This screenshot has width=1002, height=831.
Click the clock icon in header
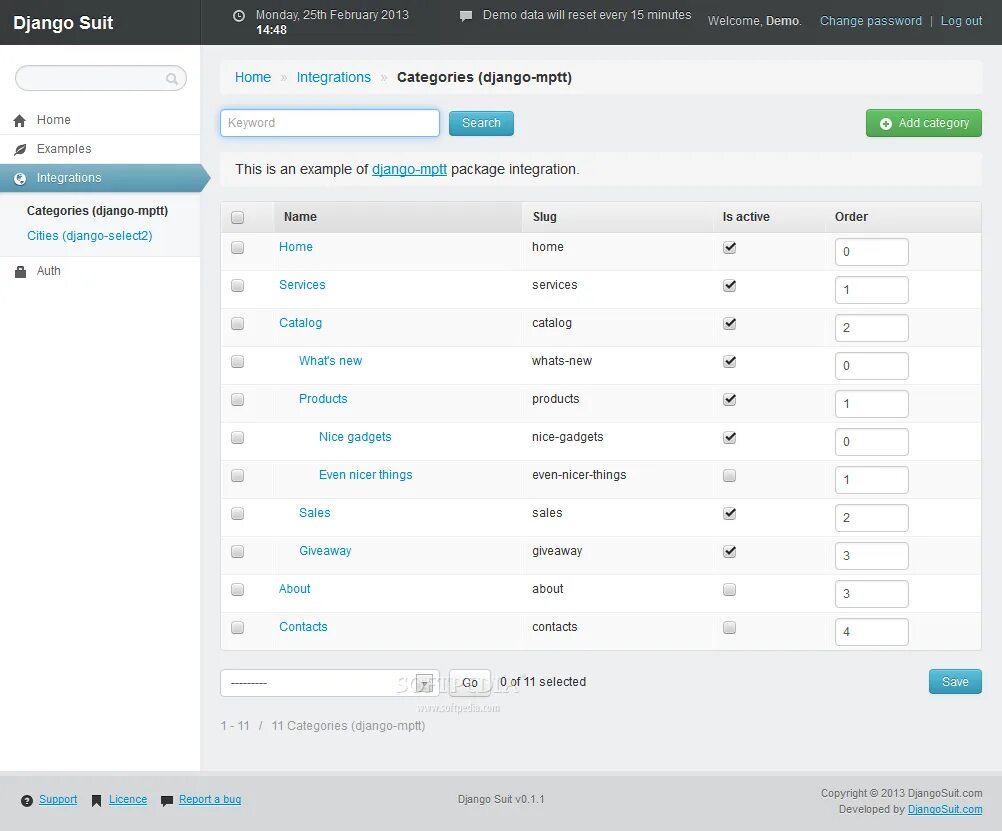point(238,16)
